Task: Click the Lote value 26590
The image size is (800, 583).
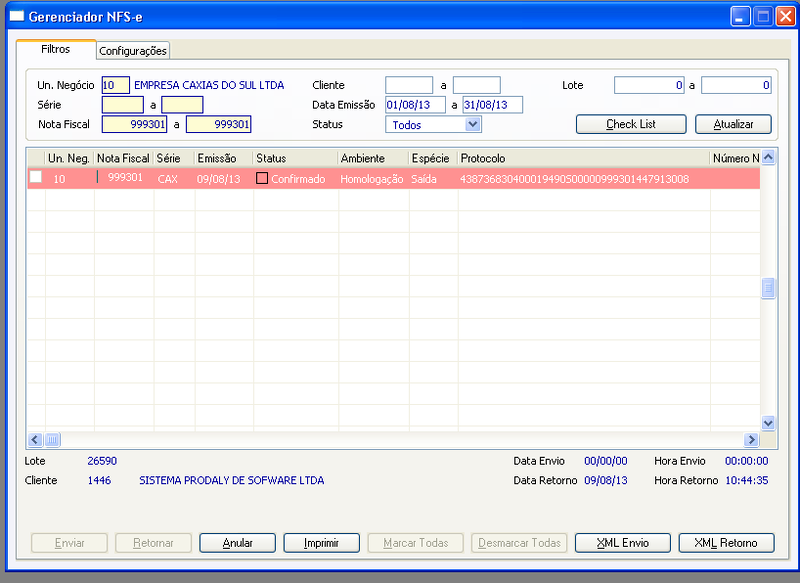Action: tap(102, 461)
